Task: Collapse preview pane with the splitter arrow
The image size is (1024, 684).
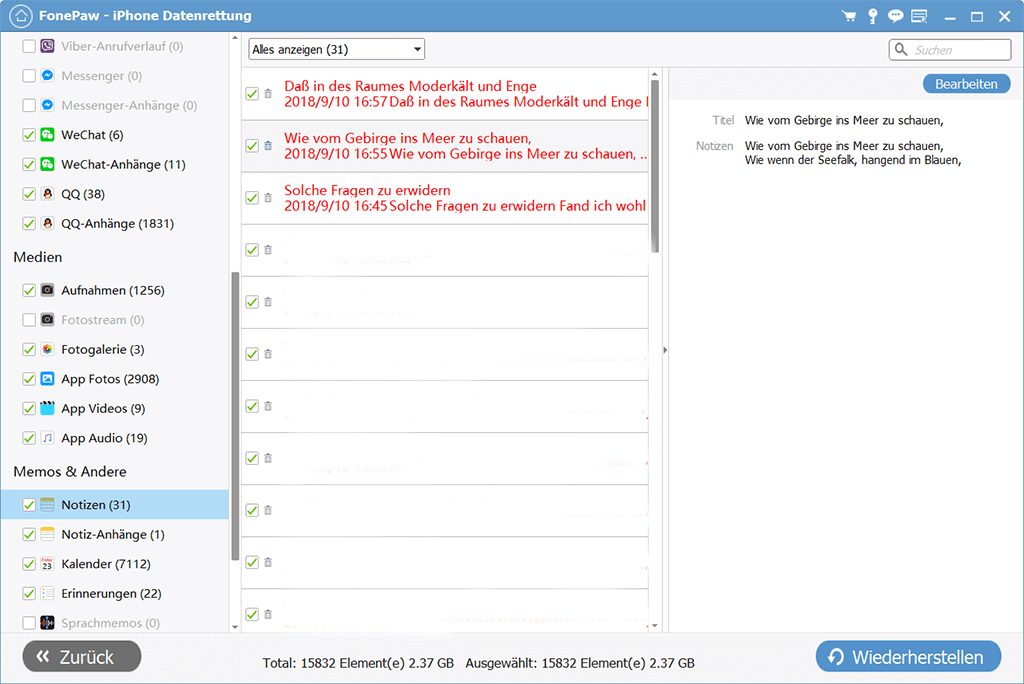Action: [x=665, y=350]
